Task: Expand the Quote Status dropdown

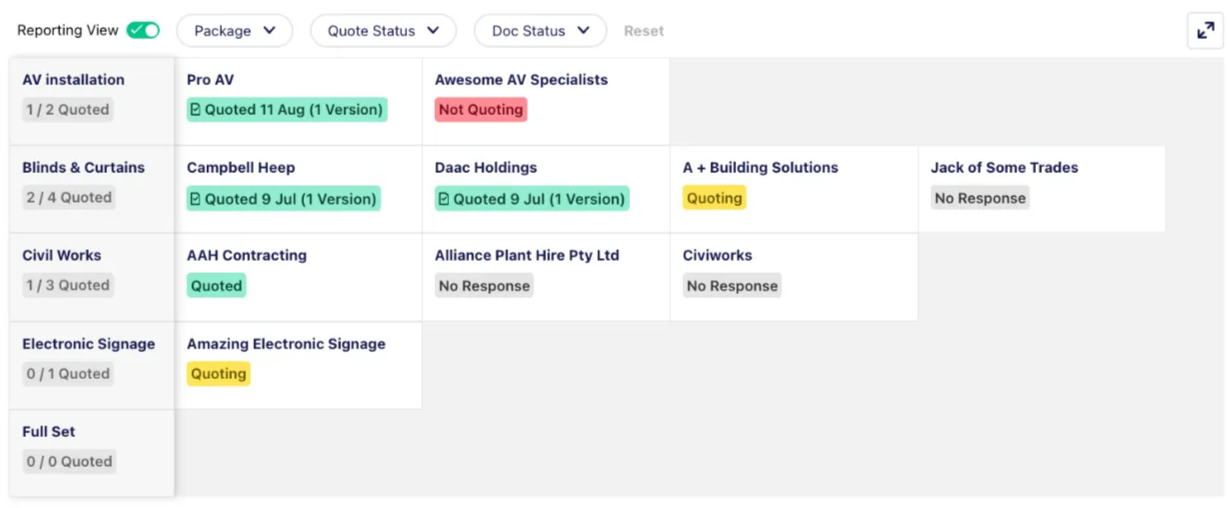Action: 383,31
